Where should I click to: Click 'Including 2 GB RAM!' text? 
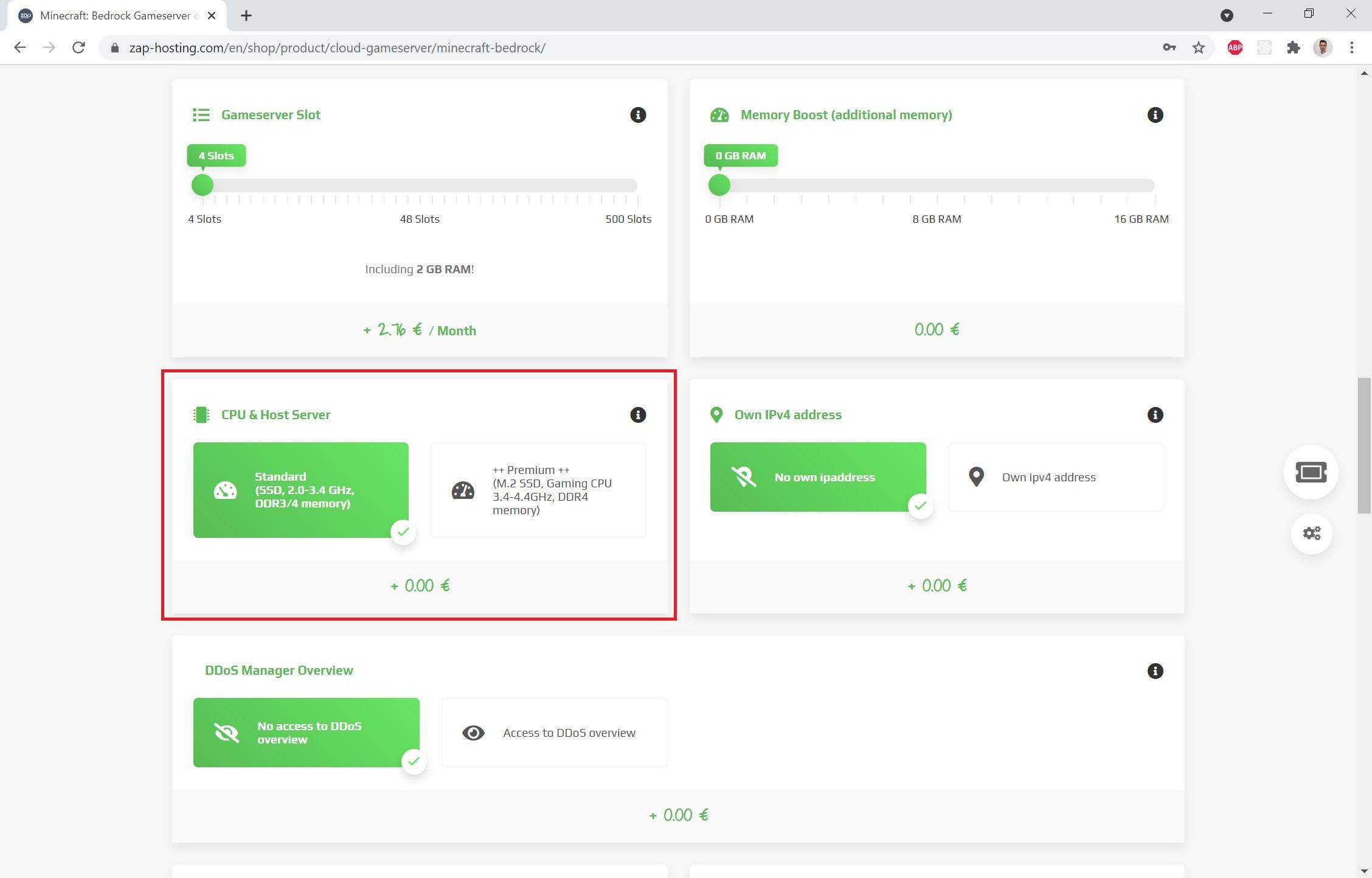[420, 269]
